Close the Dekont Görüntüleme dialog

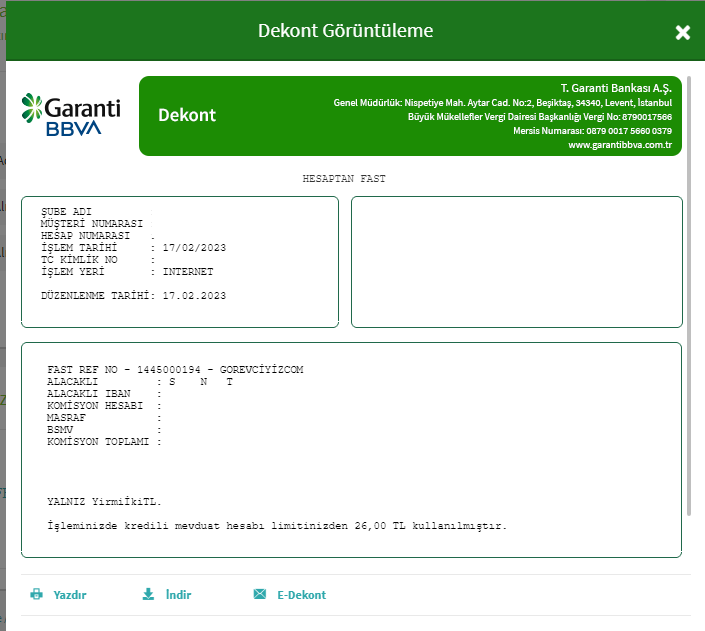click(x=683, y=32)
